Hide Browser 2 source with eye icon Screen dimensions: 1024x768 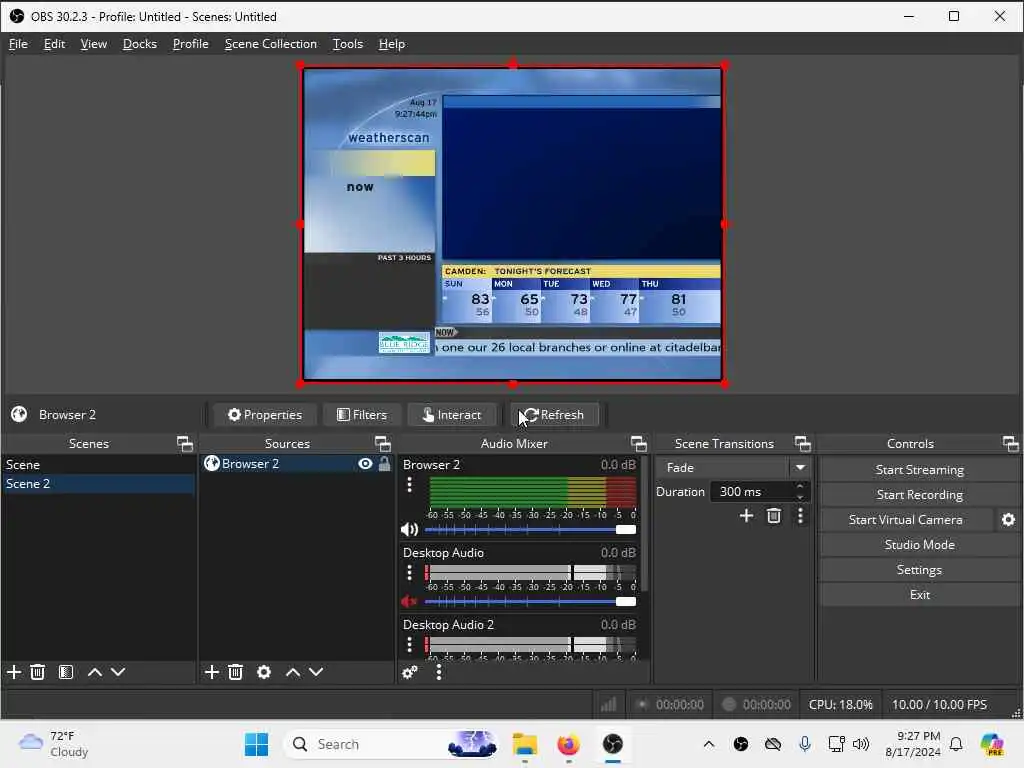coord(366,464)
